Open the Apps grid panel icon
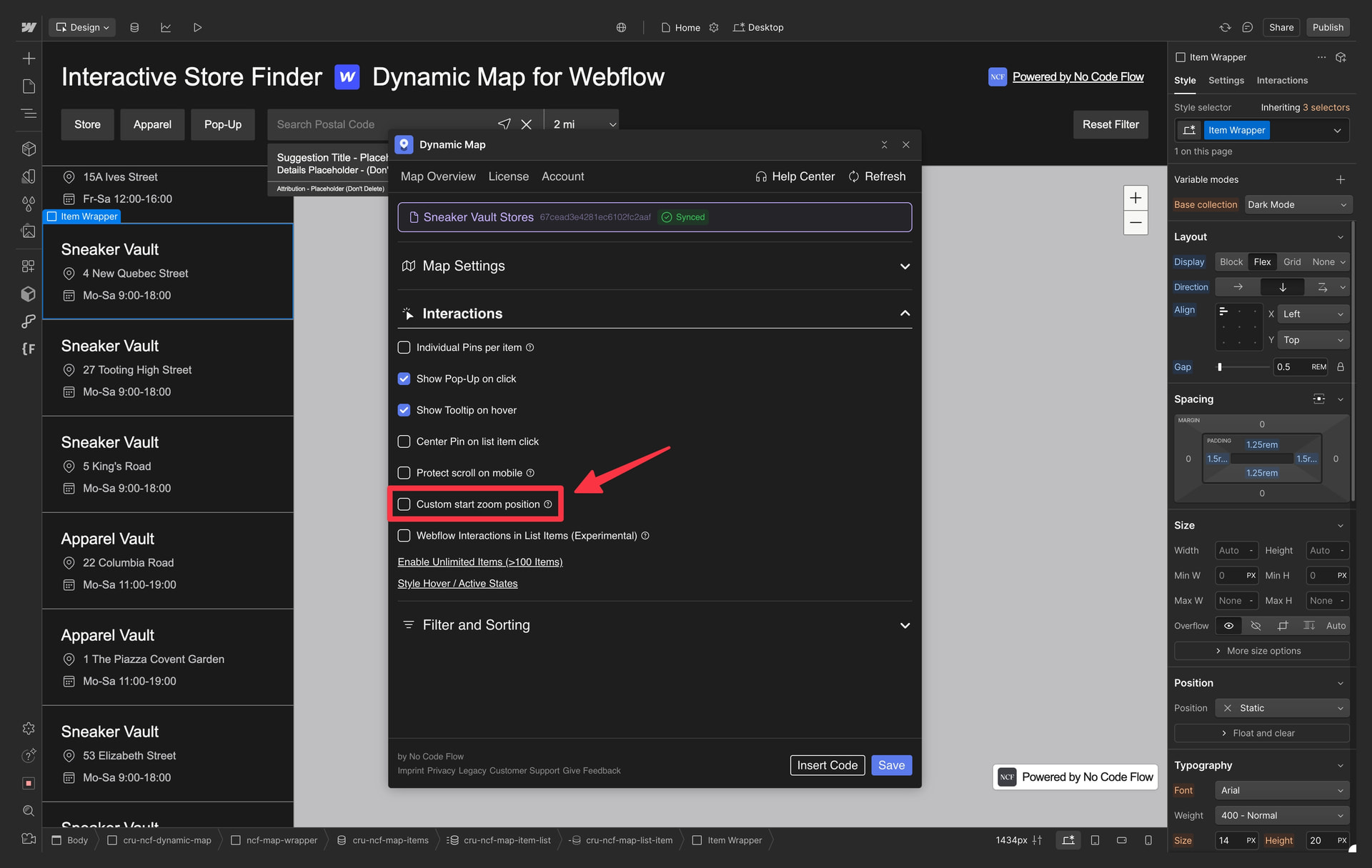Image resolution: width=1372 pixels, height=868 pixels. point(29,266)
